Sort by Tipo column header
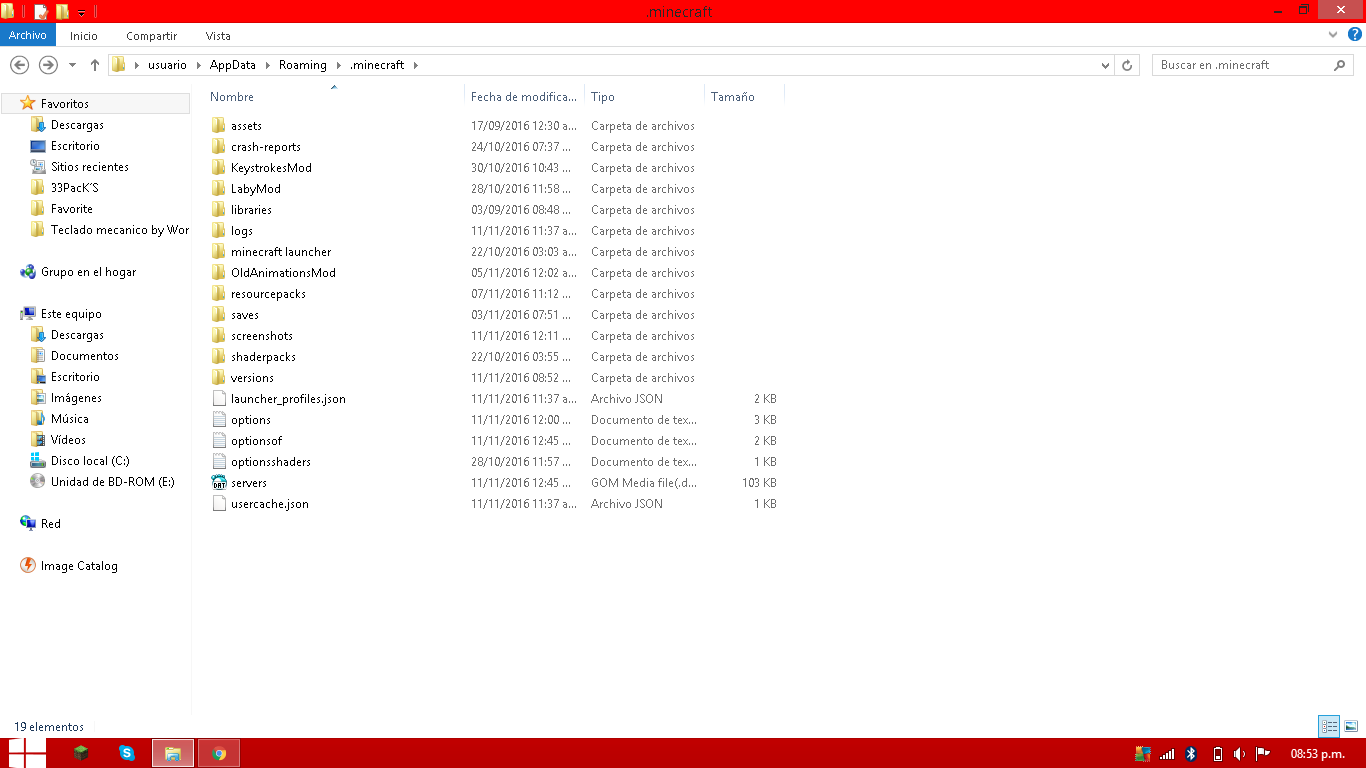The width and height of the screenshot is (1366, 768). [603, 97]
